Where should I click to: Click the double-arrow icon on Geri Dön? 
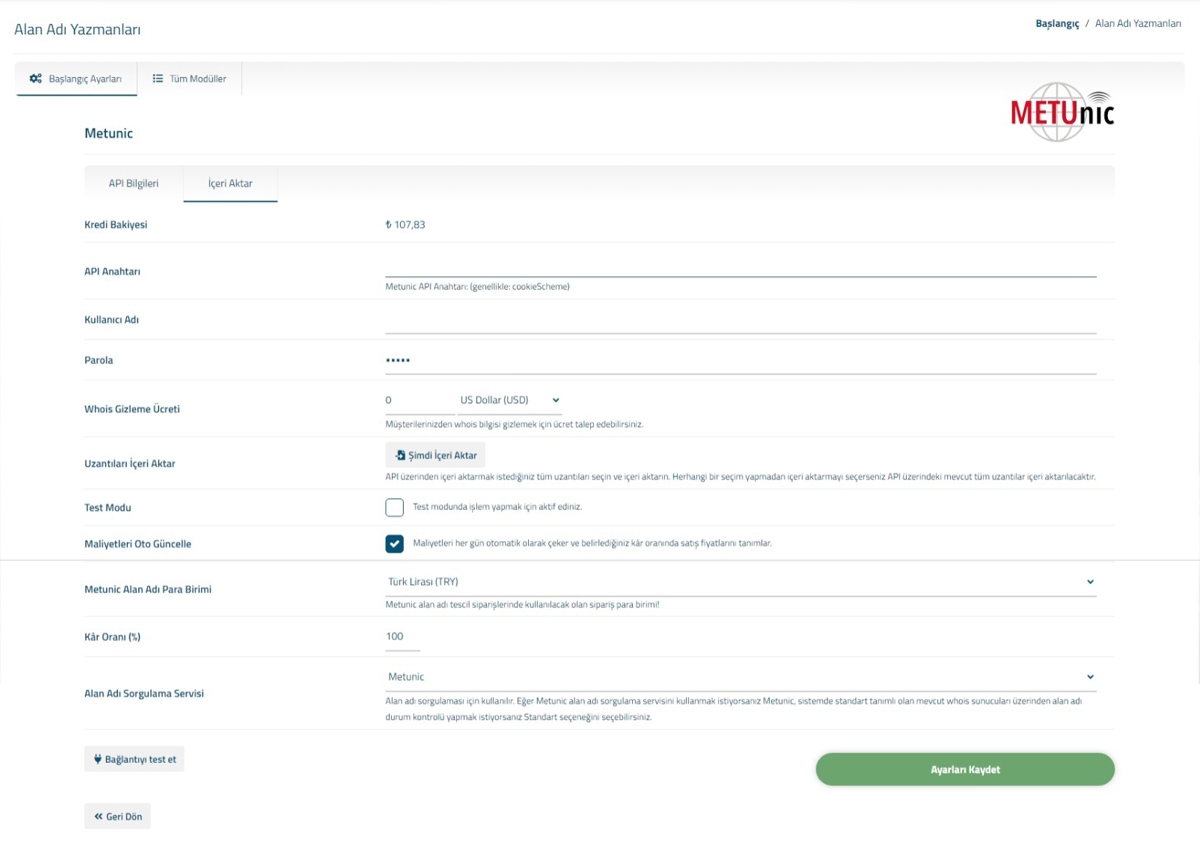[99, 816]
